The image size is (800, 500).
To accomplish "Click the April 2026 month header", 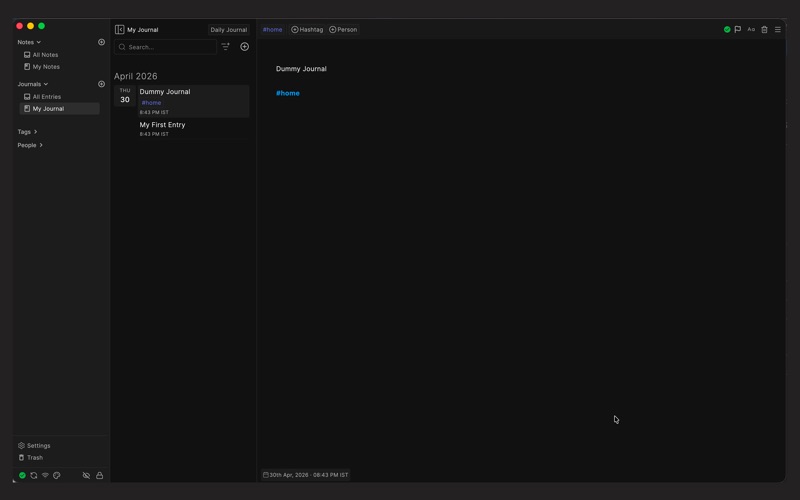I will click(136, 76).
